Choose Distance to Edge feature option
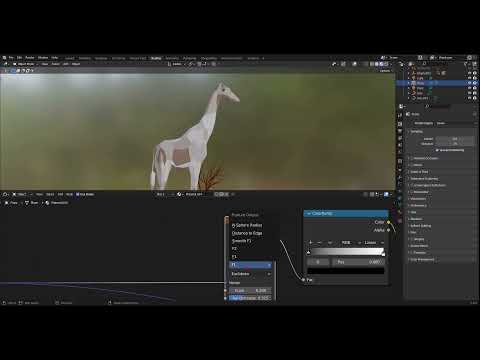 coord(247,233)
